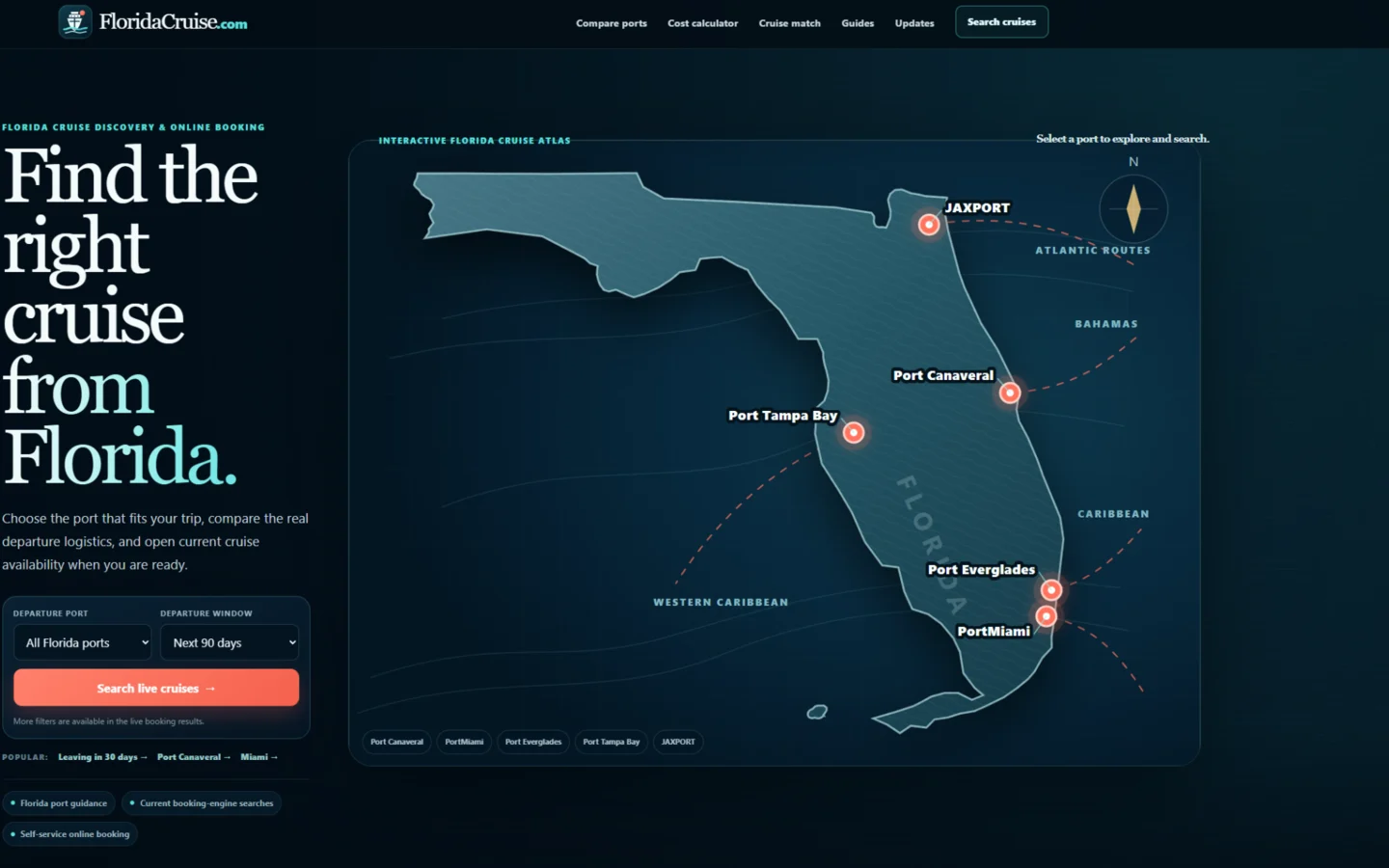Select the Port Tampa Bay map marker
This screenshot has width=1389, height=868.
point(854,433)
